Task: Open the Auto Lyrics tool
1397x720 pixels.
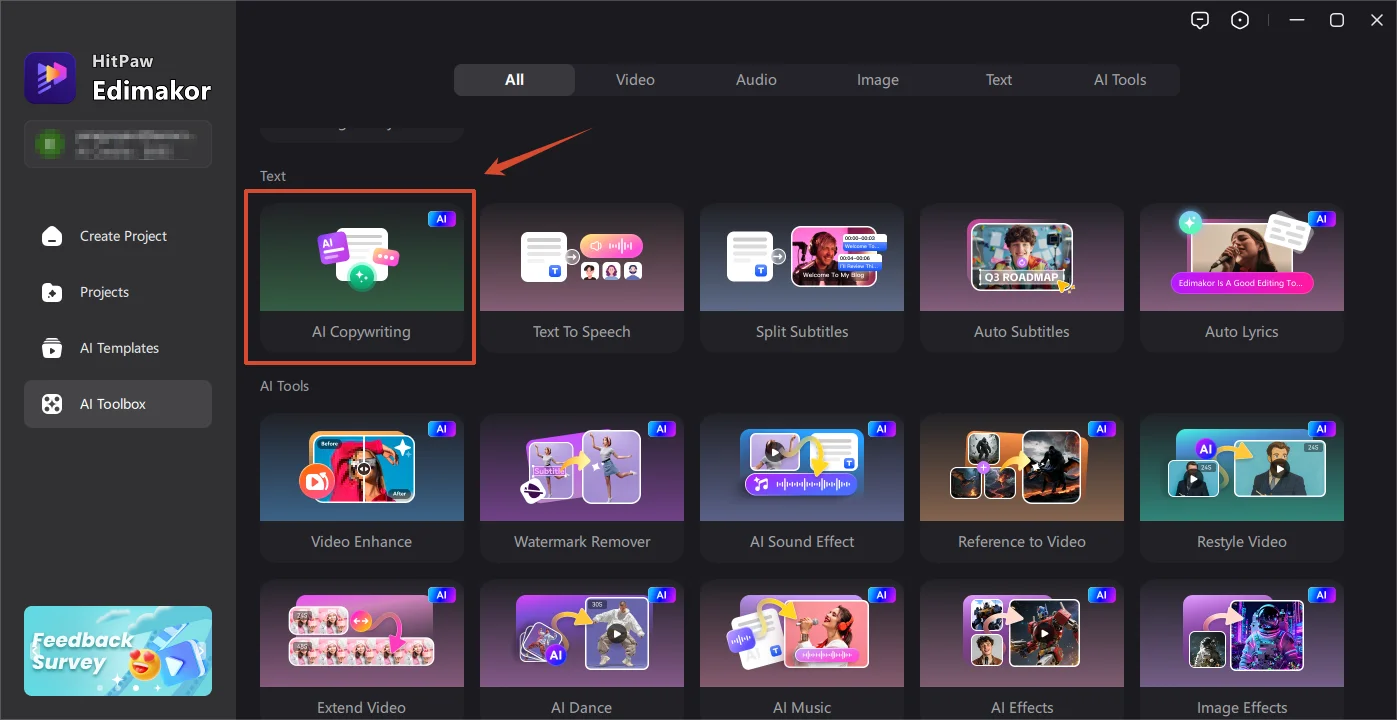Action: (1241, 277)
